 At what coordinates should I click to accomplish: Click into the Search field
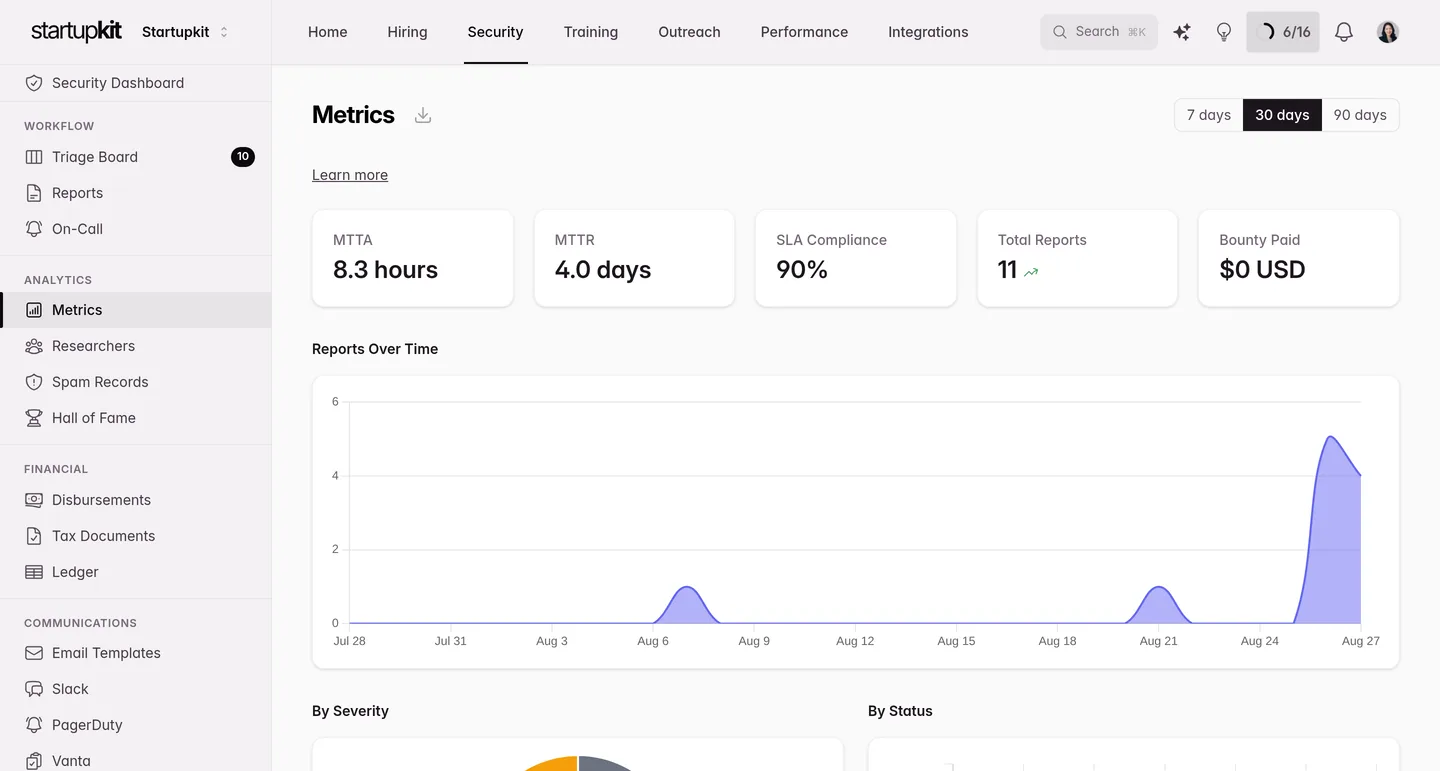pos(1099,32)
